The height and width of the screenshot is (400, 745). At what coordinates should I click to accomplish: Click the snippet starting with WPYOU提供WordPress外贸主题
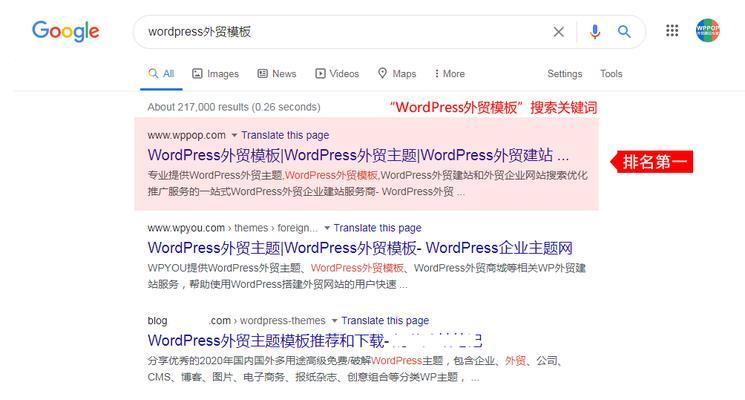[x=366, y=276]
